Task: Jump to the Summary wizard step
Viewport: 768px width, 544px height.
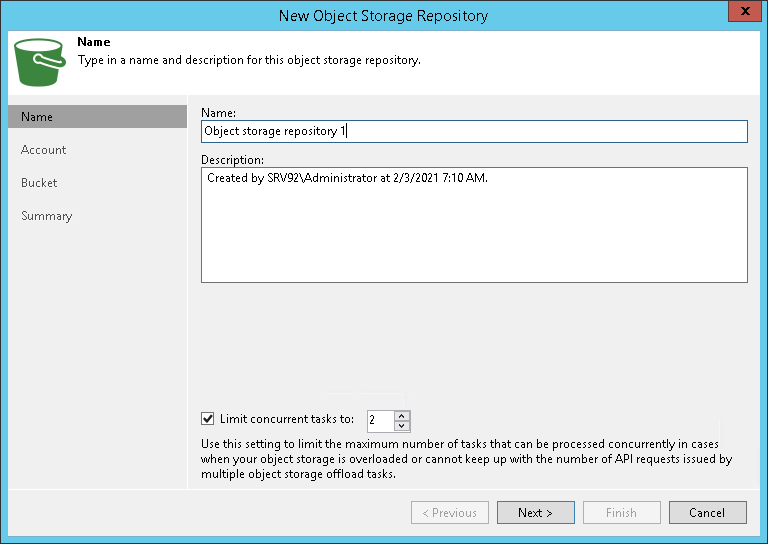Action: (x=47, y=216)
